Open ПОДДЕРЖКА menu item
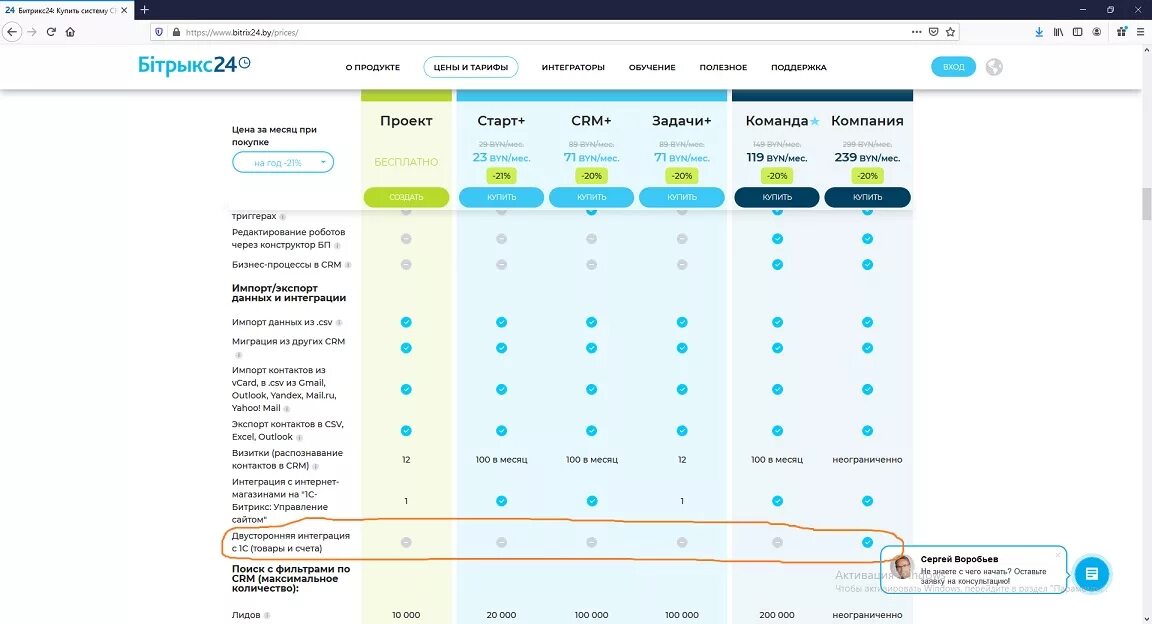1152x624 pixels. click(799, 67)
